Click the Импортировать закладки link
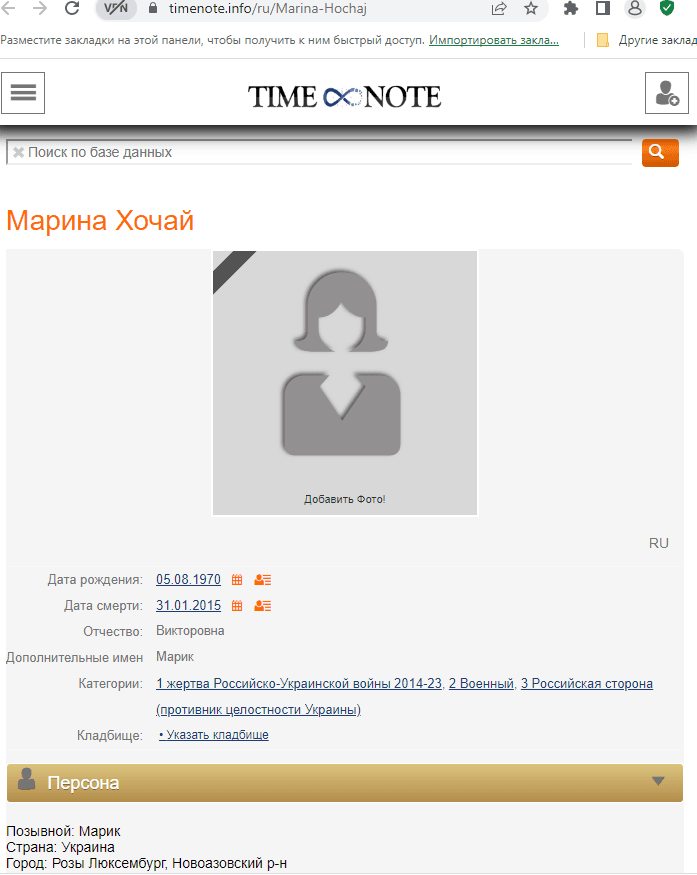697x875 pixels. tap(494, 40)
